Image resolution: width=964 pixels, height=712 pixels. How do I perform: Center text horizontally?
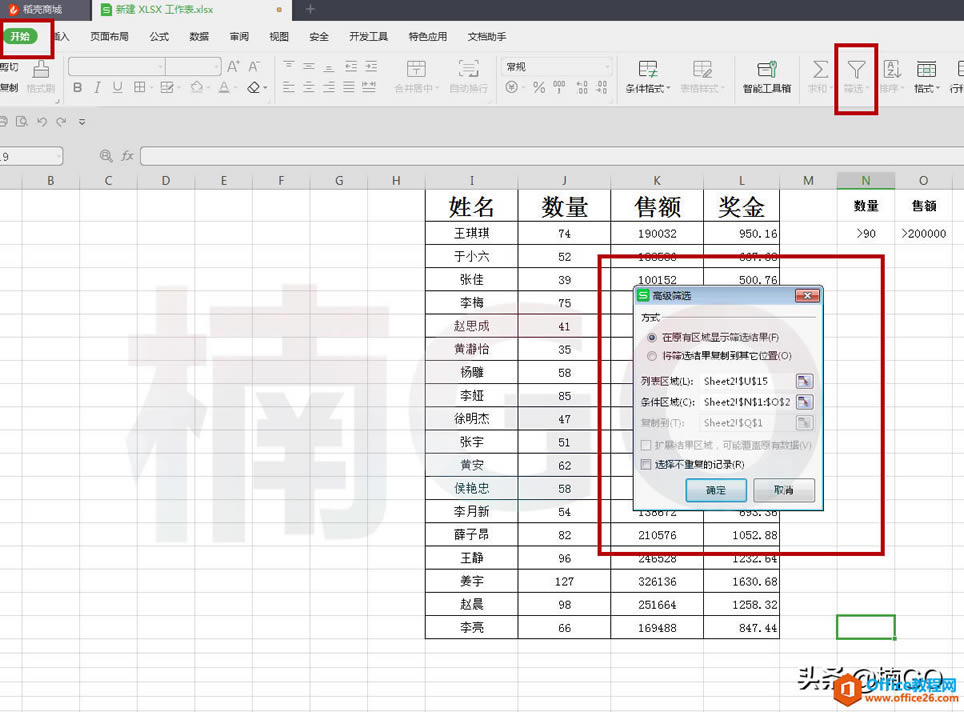pos(309,87)
